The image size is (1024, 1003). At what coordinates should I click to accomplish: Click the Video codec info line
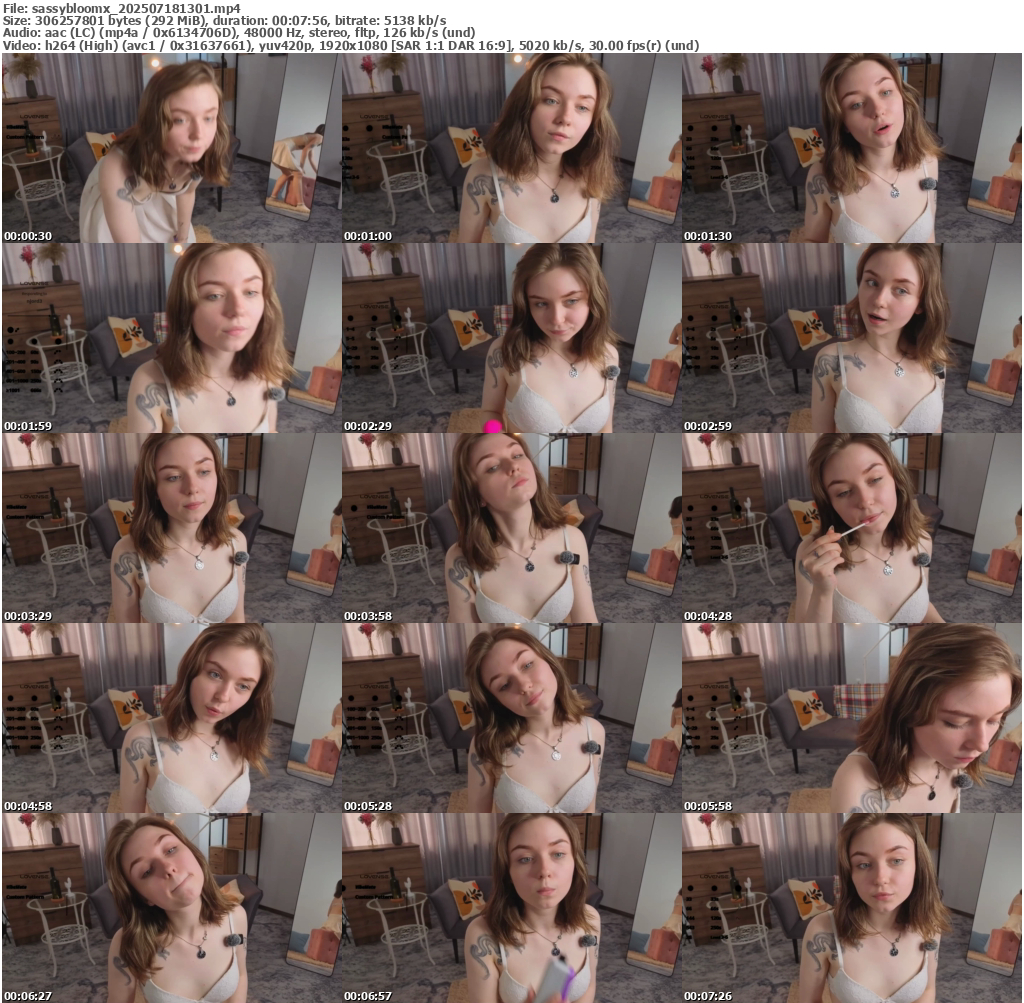[x=351, y=45]
